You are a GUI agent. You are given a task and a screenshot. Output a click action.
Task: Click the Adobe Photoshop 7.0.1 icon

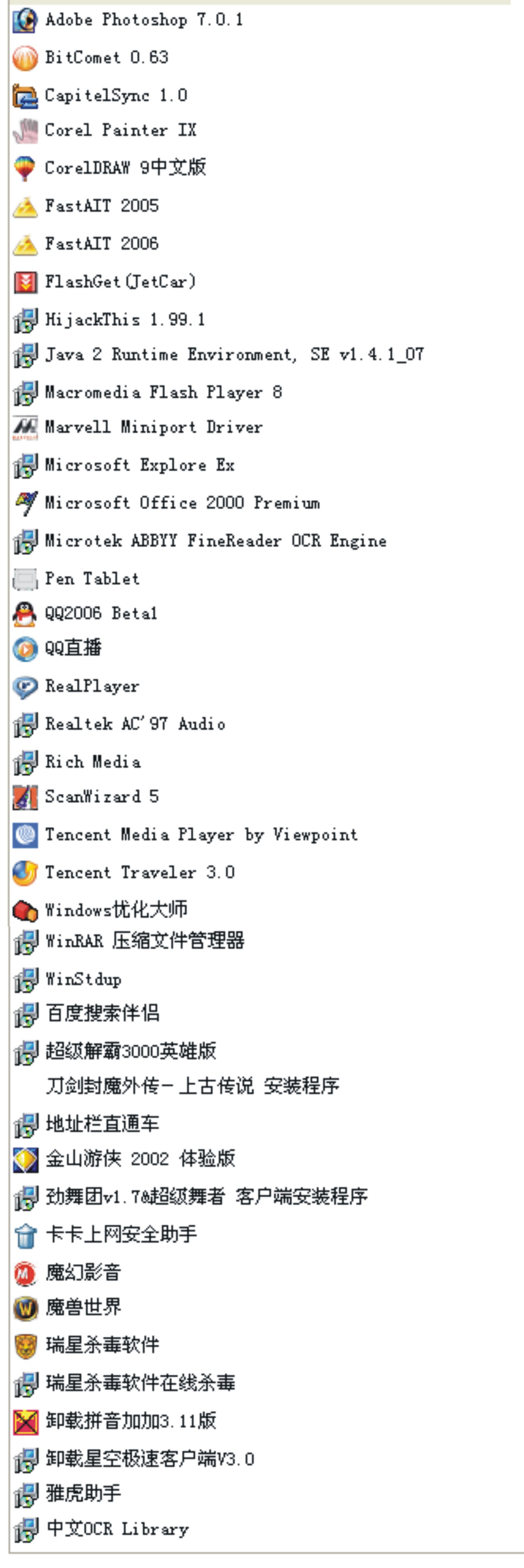(x=25, y=20)
